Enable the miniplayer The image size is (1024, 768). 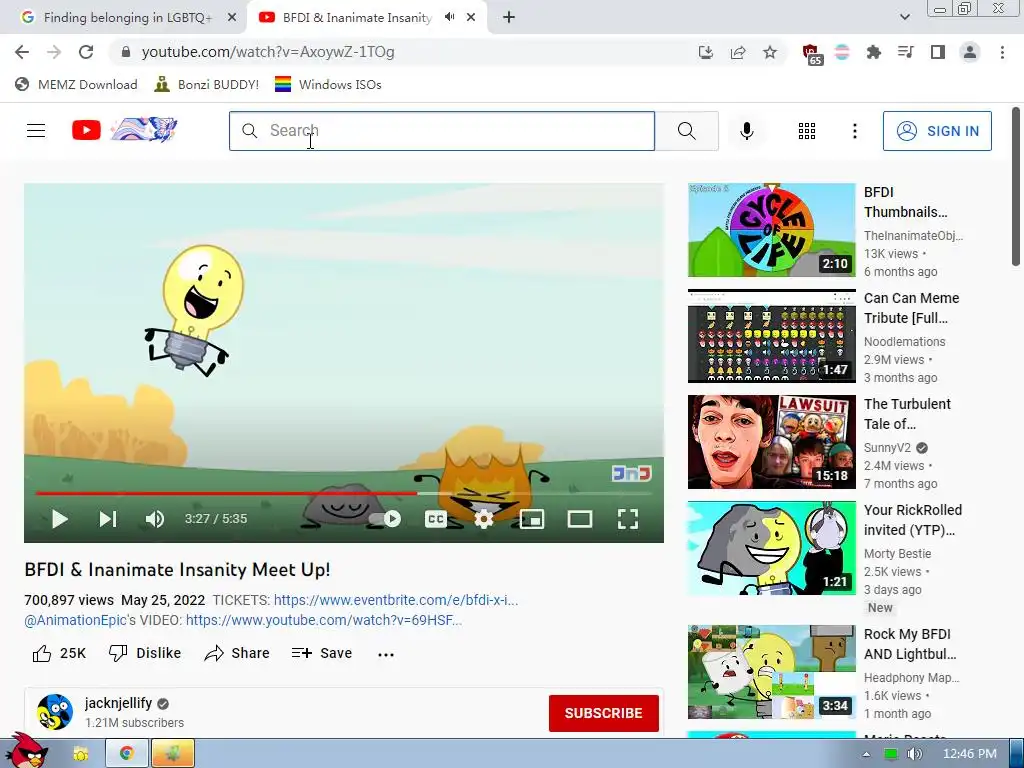(532, 519)
